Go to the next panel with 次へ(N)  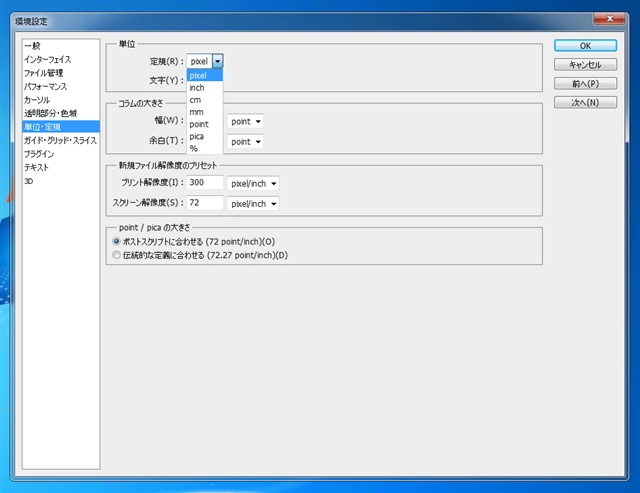point(585,102)
